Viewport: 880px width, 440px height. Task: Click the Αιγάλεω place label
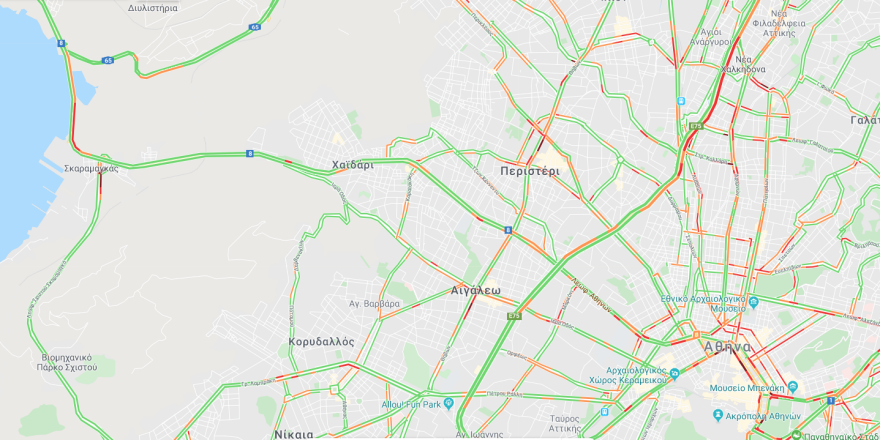pos(476,291)
